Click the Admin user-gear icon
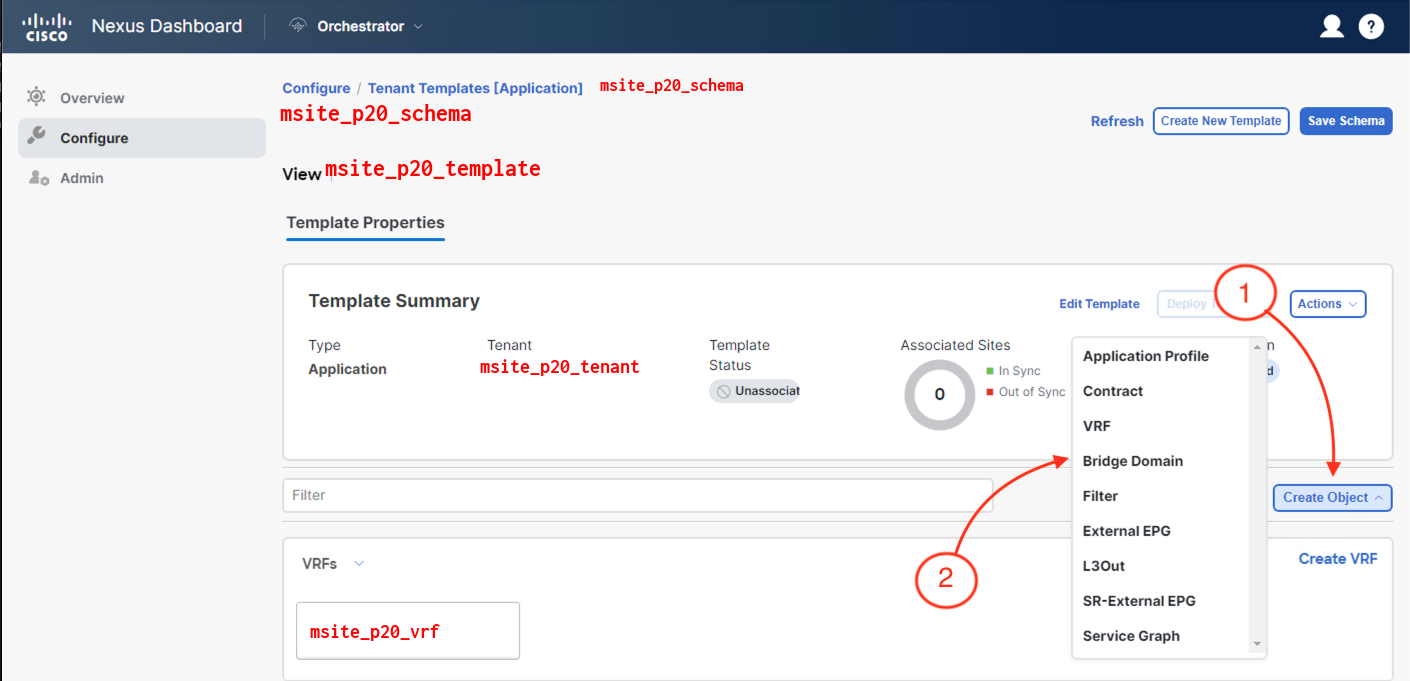 pyautogui.click(x=38, y=178)
